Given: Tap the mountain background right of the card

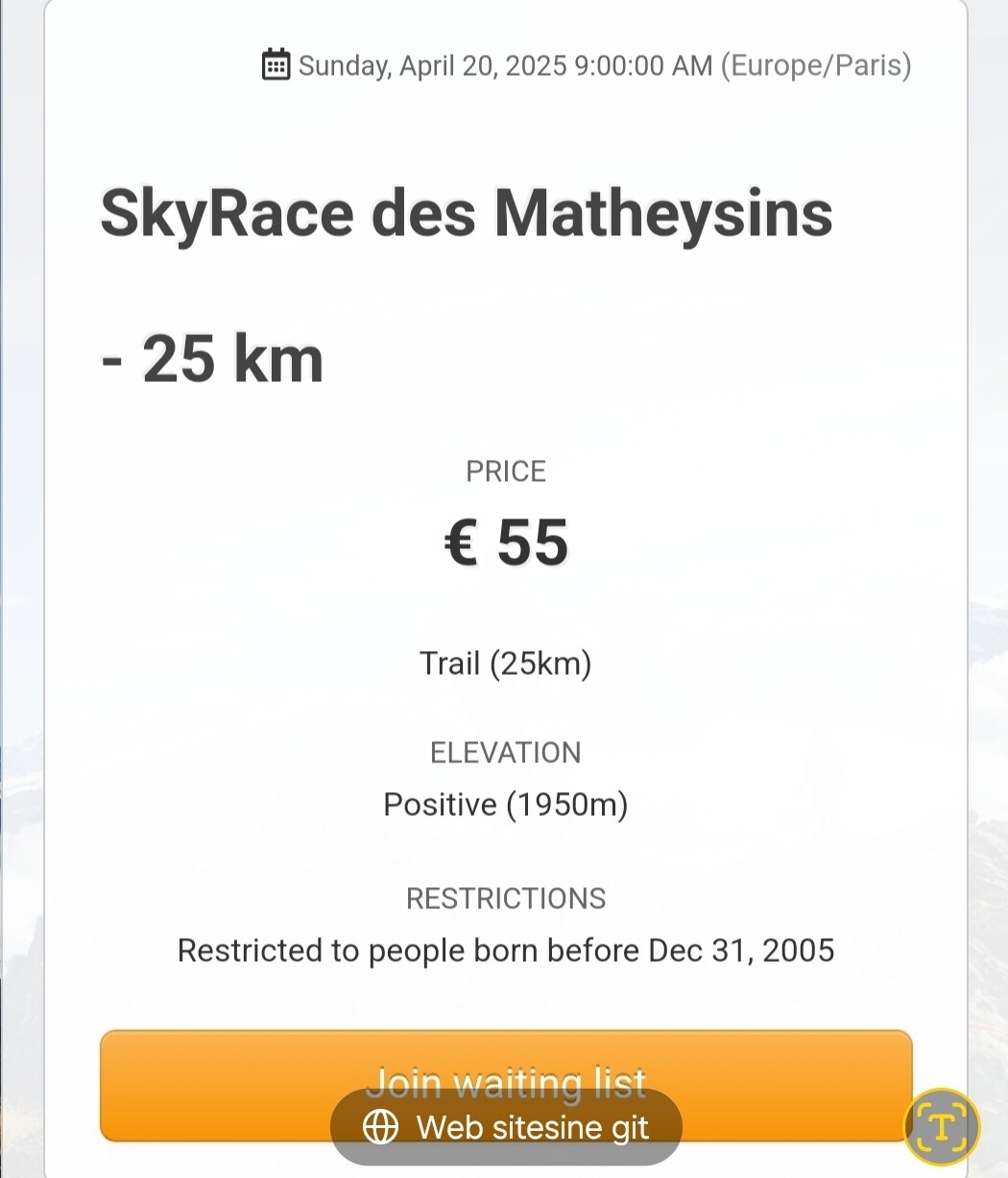Looking at the screenshot, I should pyautogui.click(x=989, y=768).
